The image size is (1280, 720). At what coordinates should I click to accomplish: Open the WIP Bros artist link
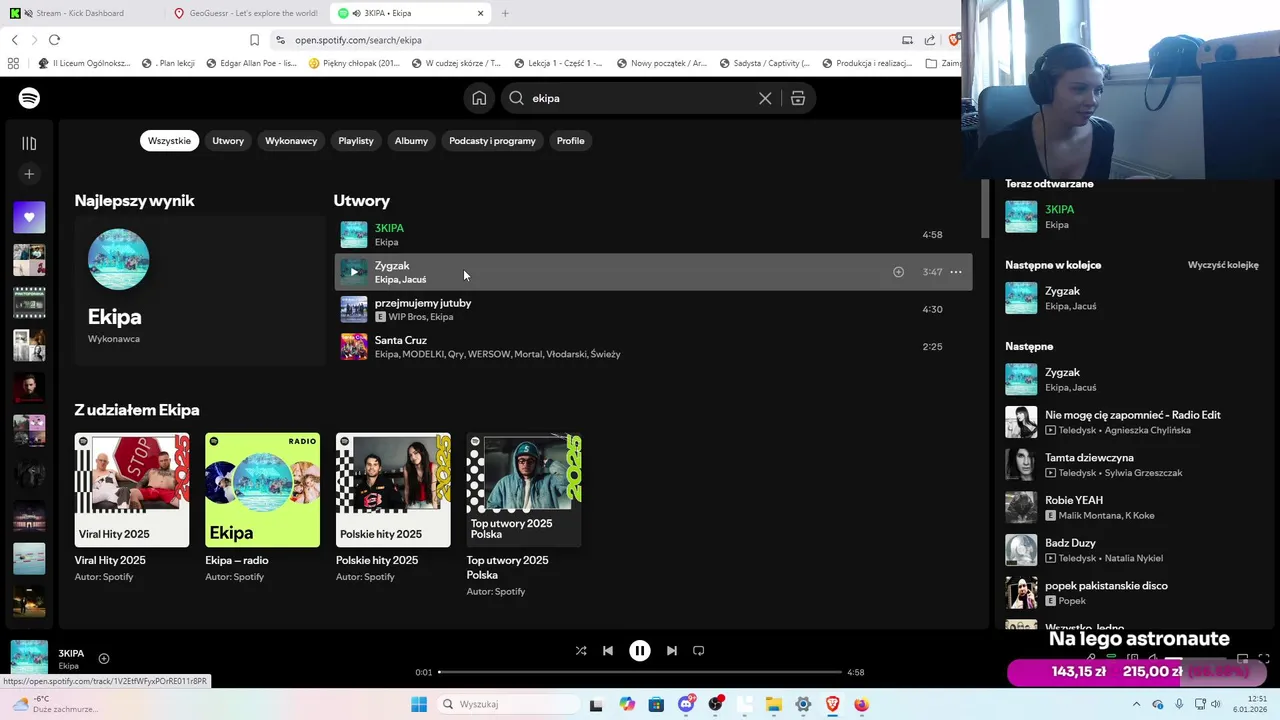point(407,317)
